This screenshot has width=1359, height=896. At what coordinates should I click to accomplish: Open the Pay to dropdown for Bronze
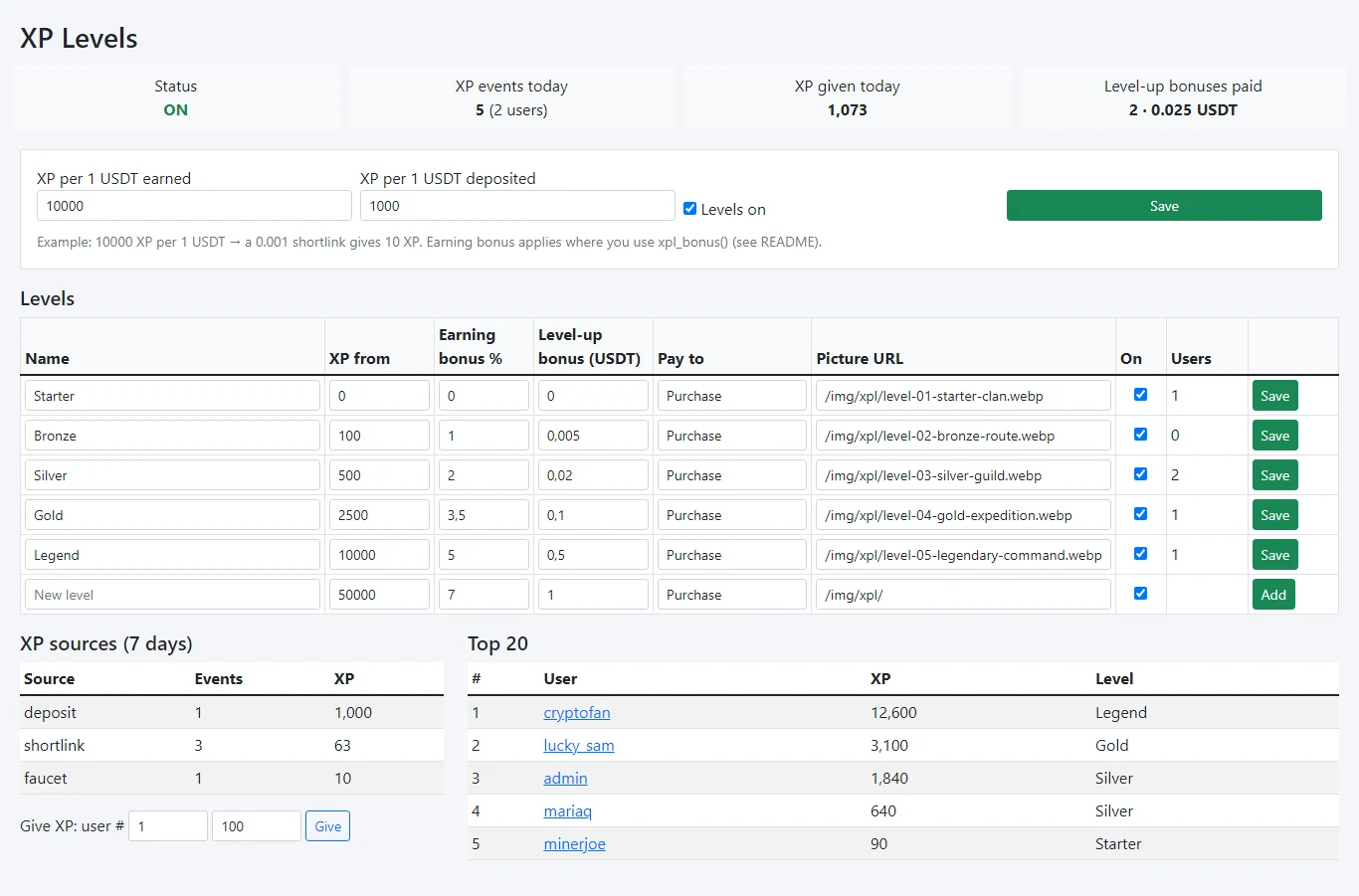coord(732,436)
